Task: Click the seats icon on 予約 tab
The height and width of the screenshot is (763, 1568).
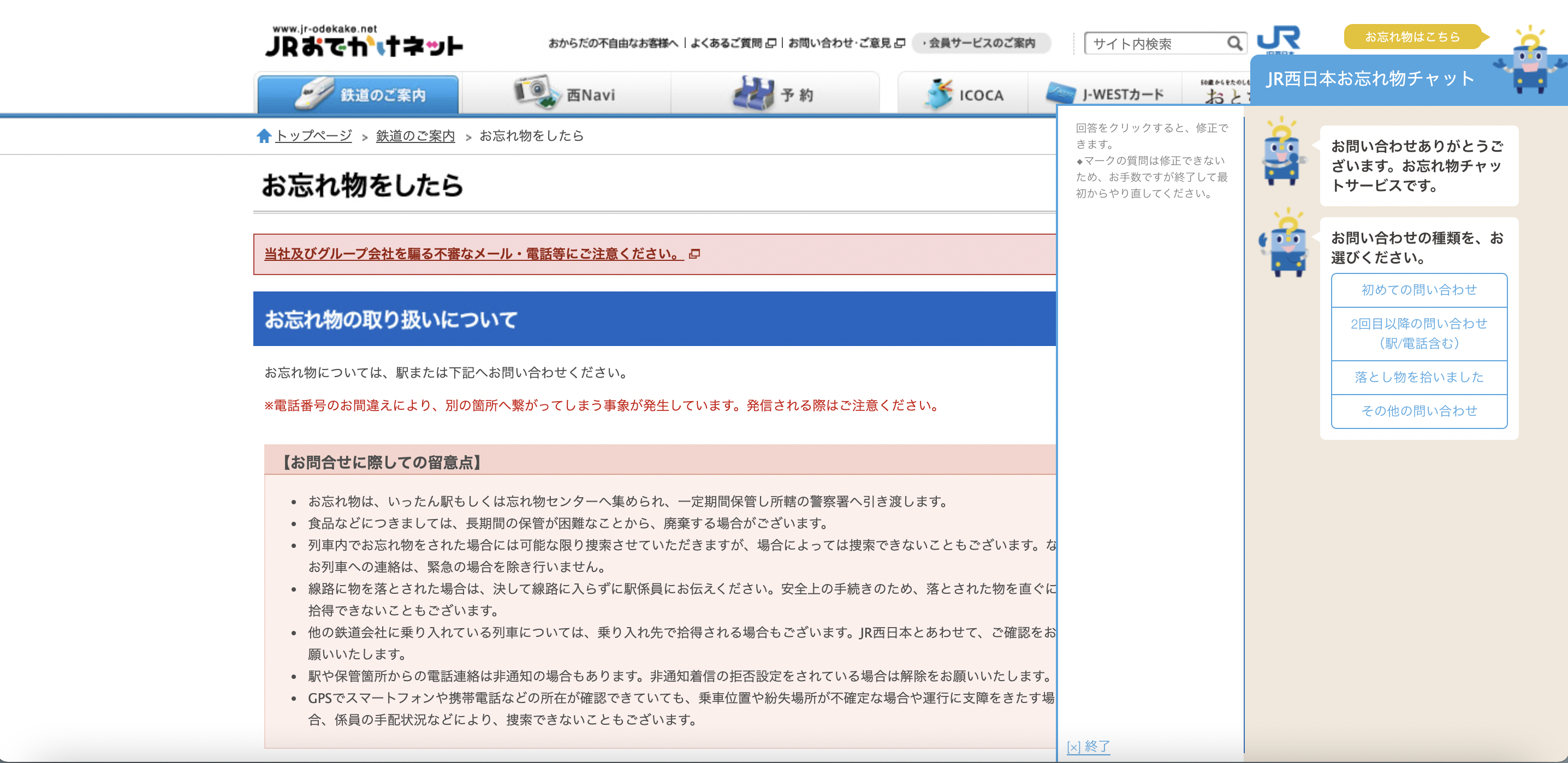Action: pos(753,93)
